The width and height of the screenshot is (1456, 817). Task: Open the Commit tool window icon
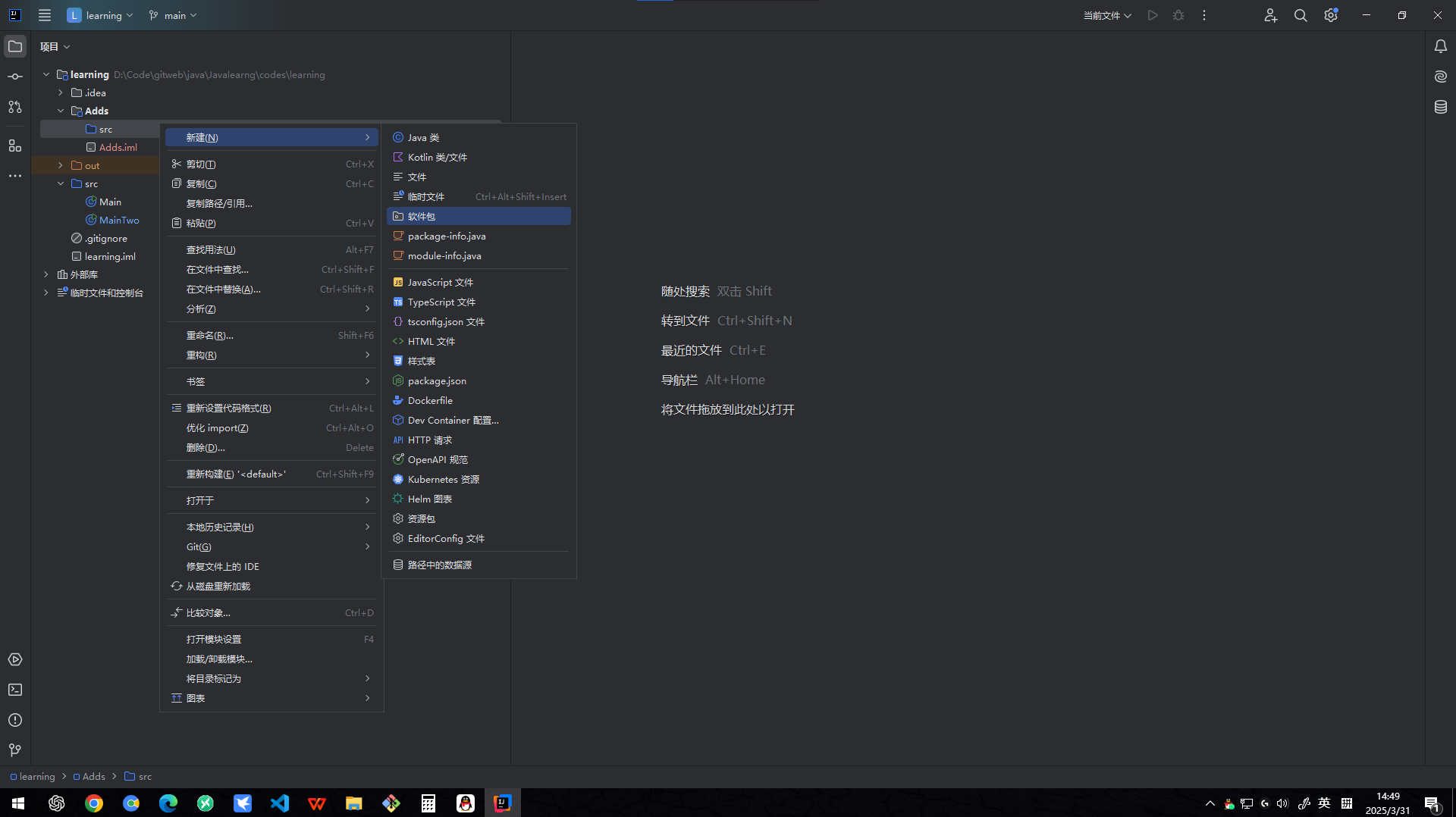pos(15,77)
